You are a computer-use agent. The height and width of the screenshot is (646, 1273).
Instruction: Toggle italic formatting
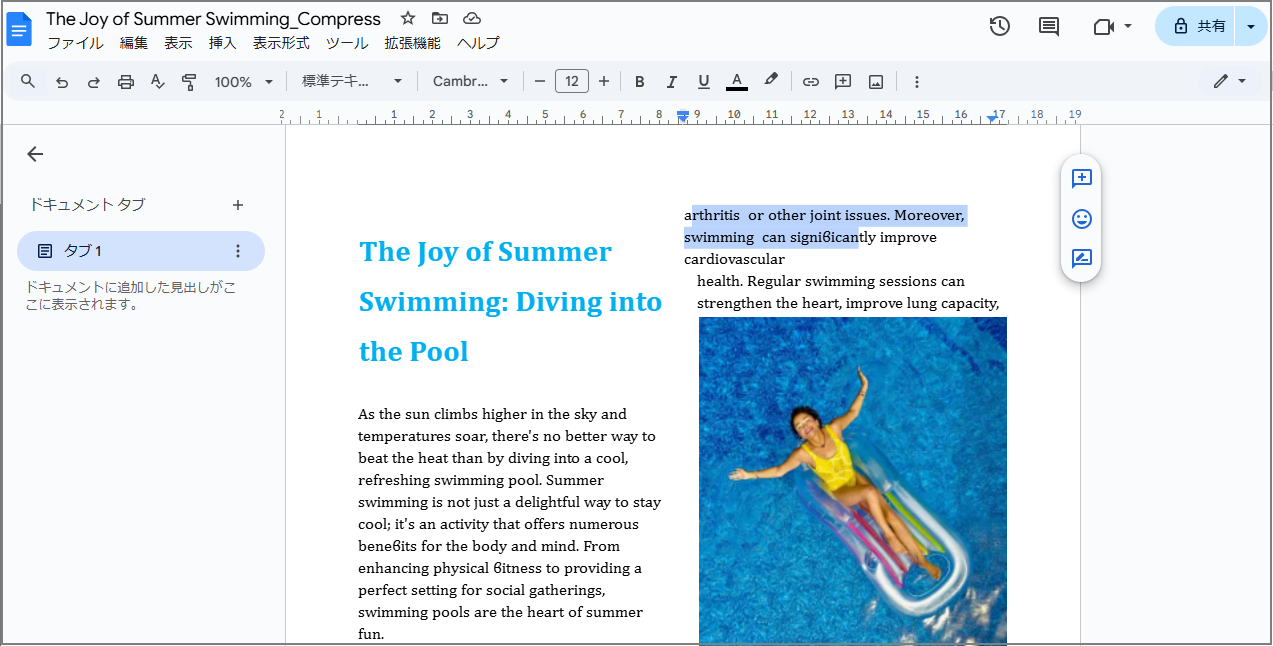(672, 82)
